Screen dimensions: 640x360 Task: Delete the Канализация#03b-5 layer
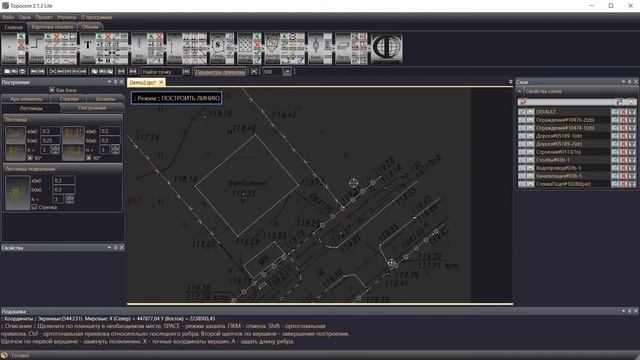point(623,176)
